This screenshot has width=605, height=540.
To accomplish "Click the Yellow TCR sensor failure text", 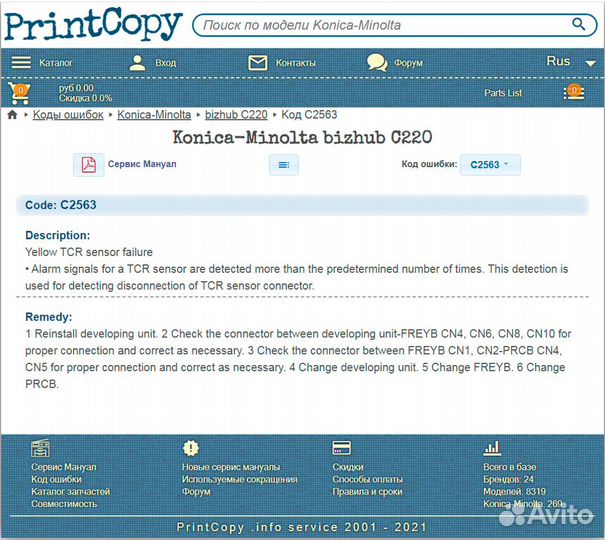I will [x=89, y=252].
